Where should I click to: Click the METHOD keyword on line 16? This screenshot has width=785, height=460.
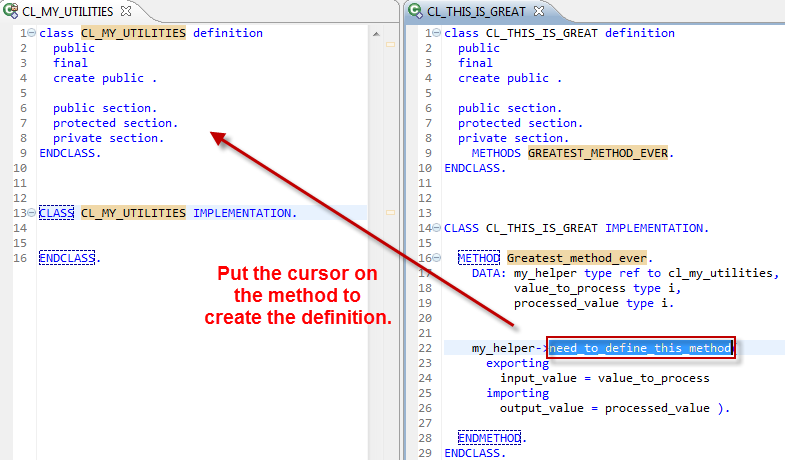[x=479, y=258]
